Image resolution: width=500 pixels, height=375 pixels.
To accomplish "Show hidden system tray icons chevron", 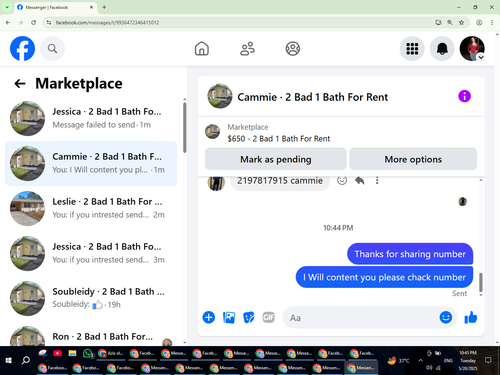I will tap(421, 360).
